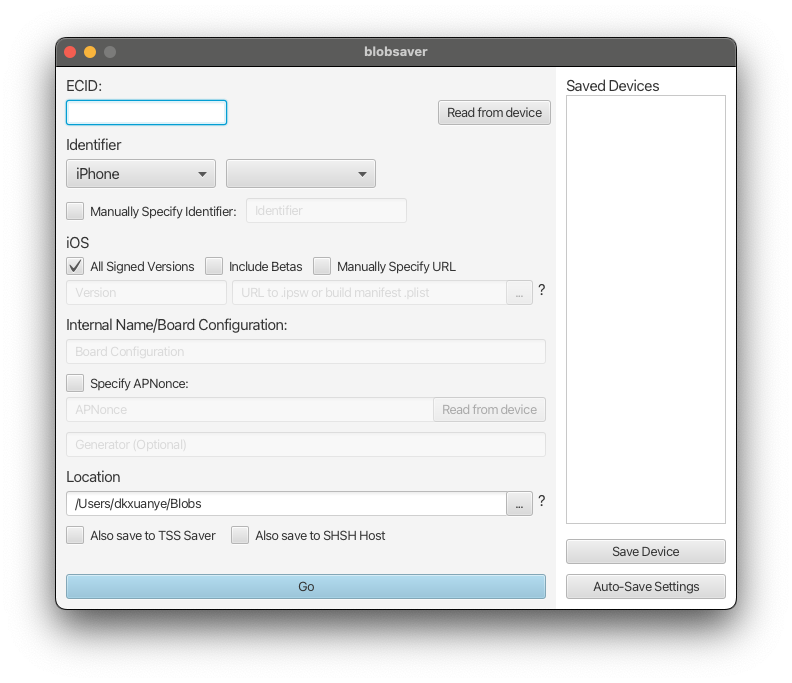Screen dimensions: 792x683
Task: Check Also save to TSS Saver
Action: (x=75, y=535)
